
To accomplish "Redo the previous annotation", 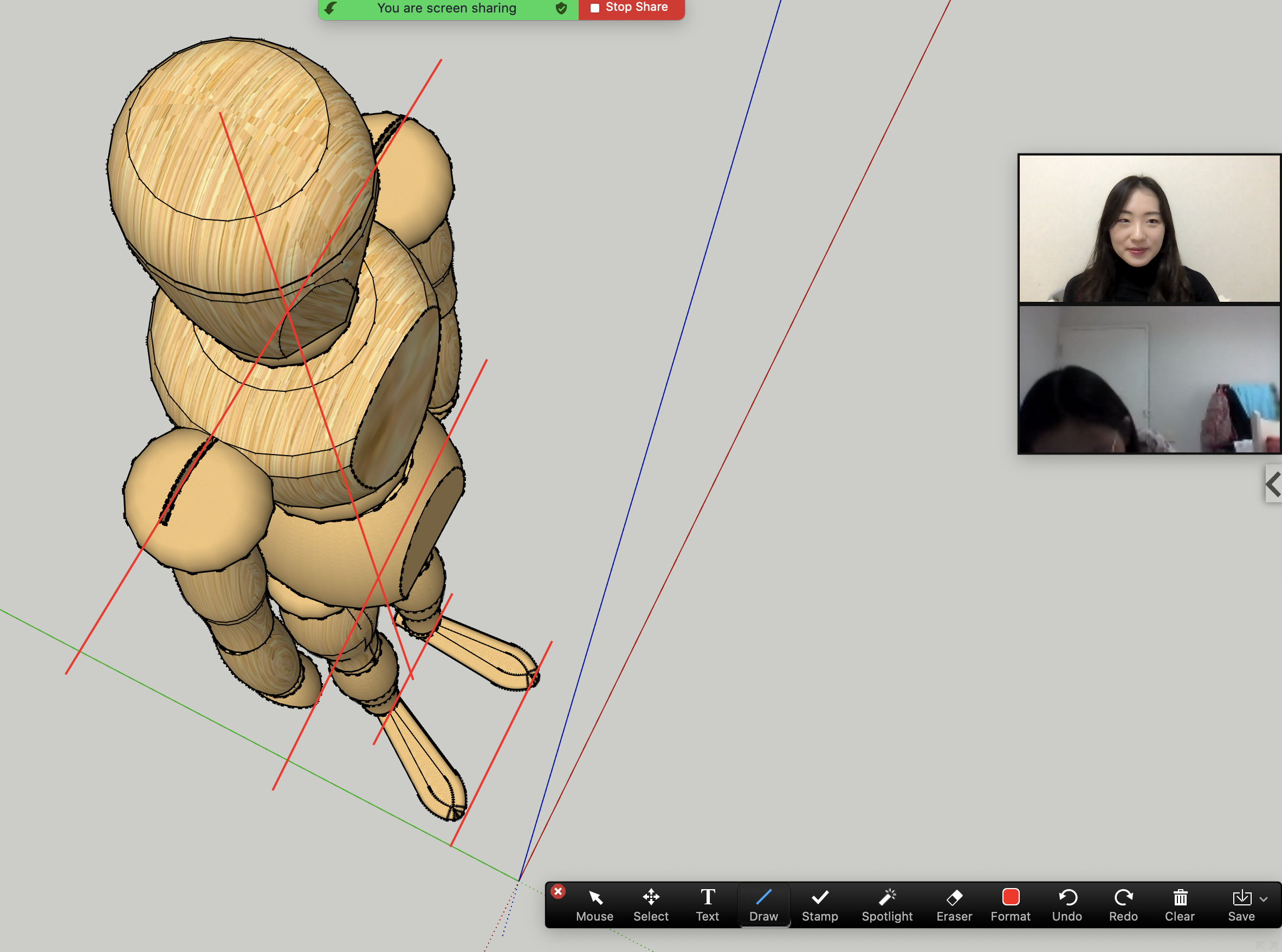I will point(1123,905).
